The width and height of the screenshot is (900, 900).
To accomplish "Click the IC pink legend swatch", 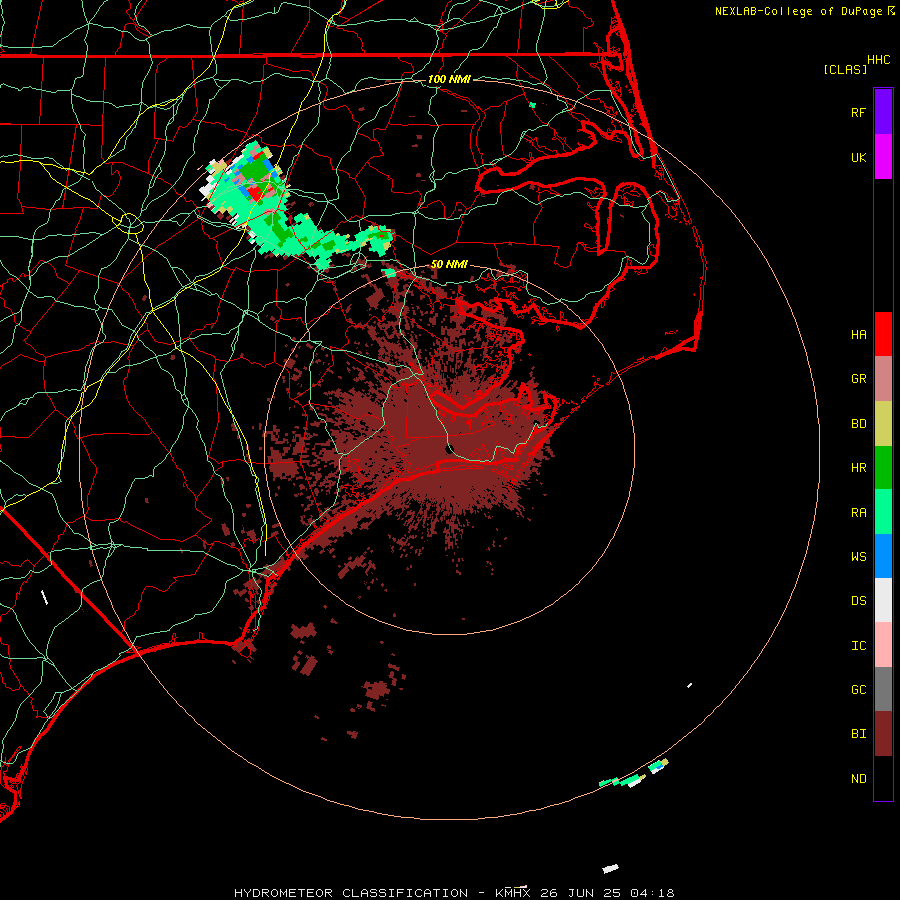I will click(883, 645).
